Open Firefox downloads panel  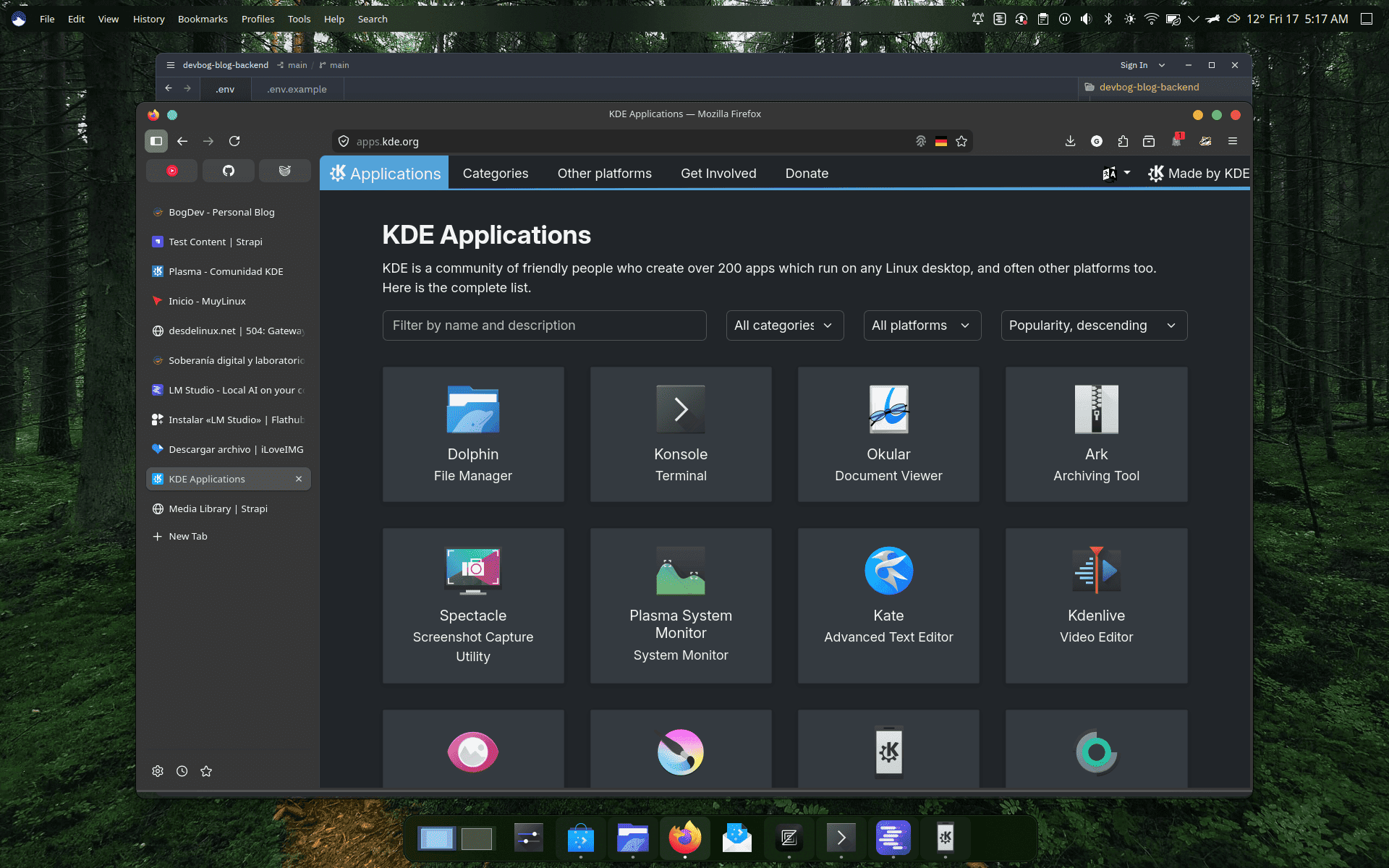(x=1070, y=141)
